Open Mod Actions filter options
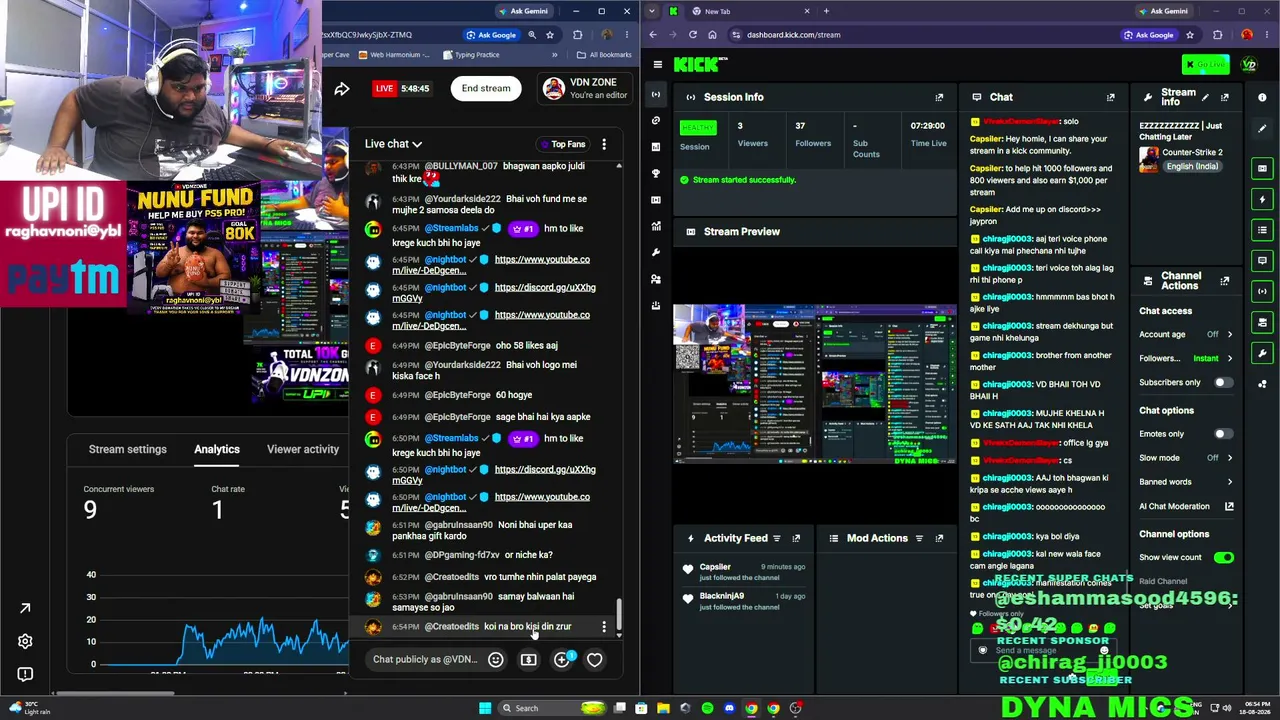Screen dimensions: 1280x720 (919, 538)
